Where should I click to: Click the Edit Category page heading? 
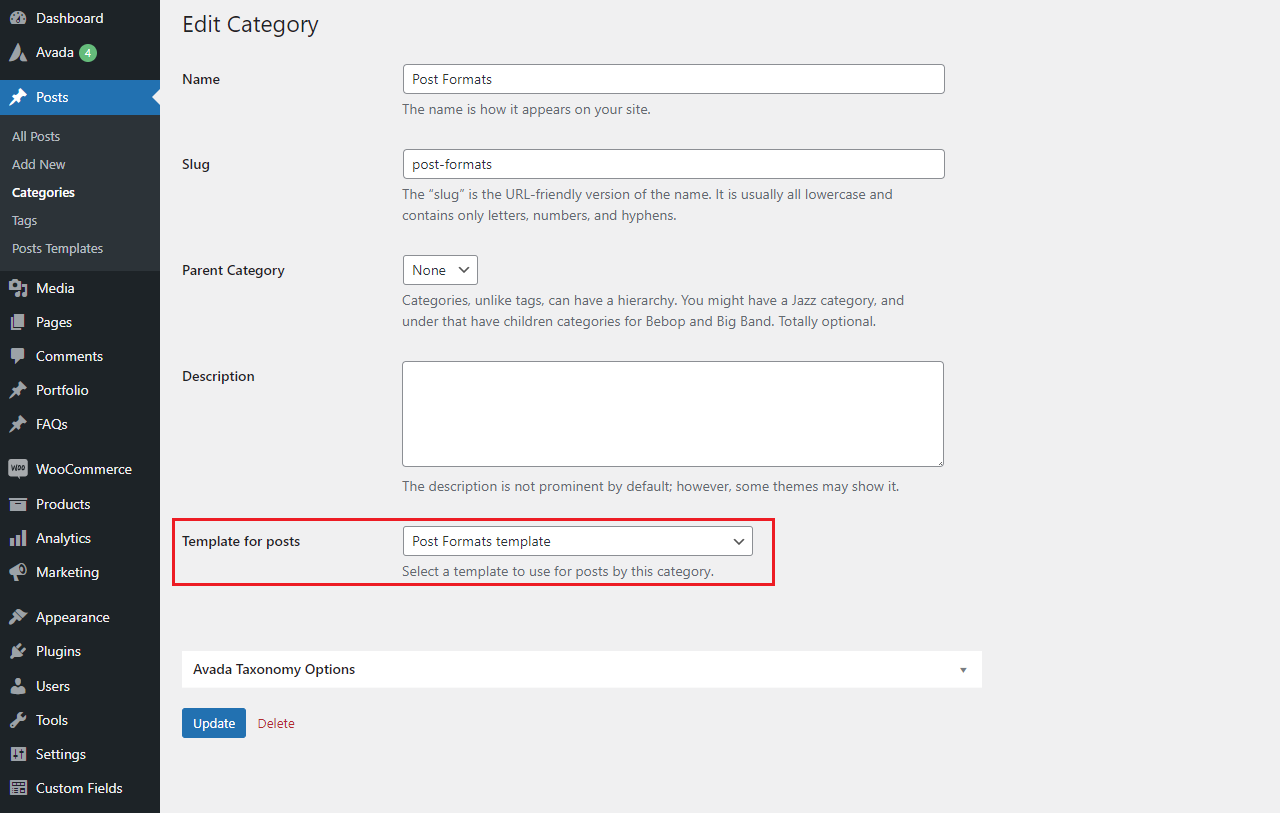coord(250,25)
